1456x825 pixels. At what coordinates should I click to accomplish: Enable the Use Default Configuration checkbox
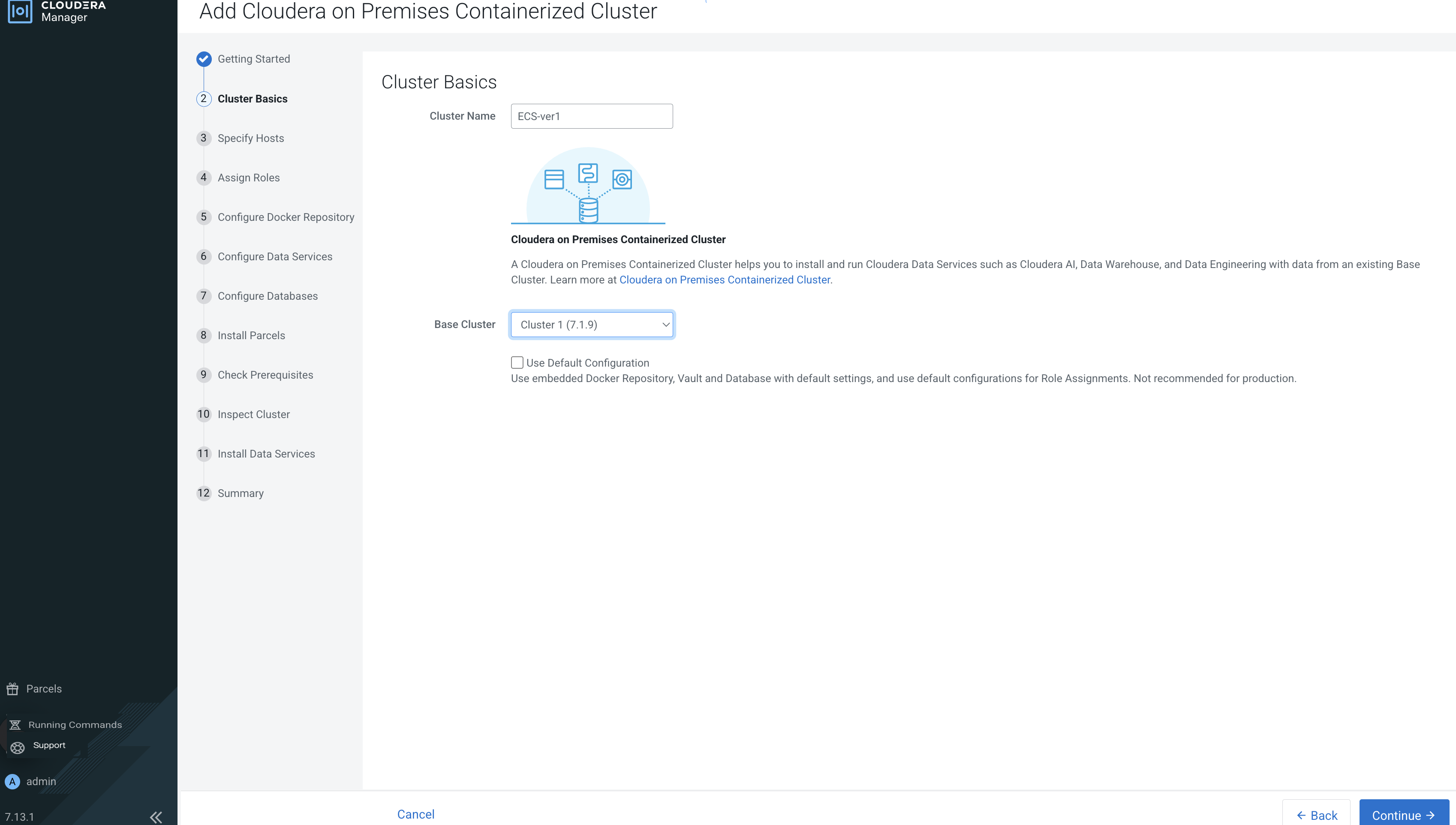tap(517, 363)
